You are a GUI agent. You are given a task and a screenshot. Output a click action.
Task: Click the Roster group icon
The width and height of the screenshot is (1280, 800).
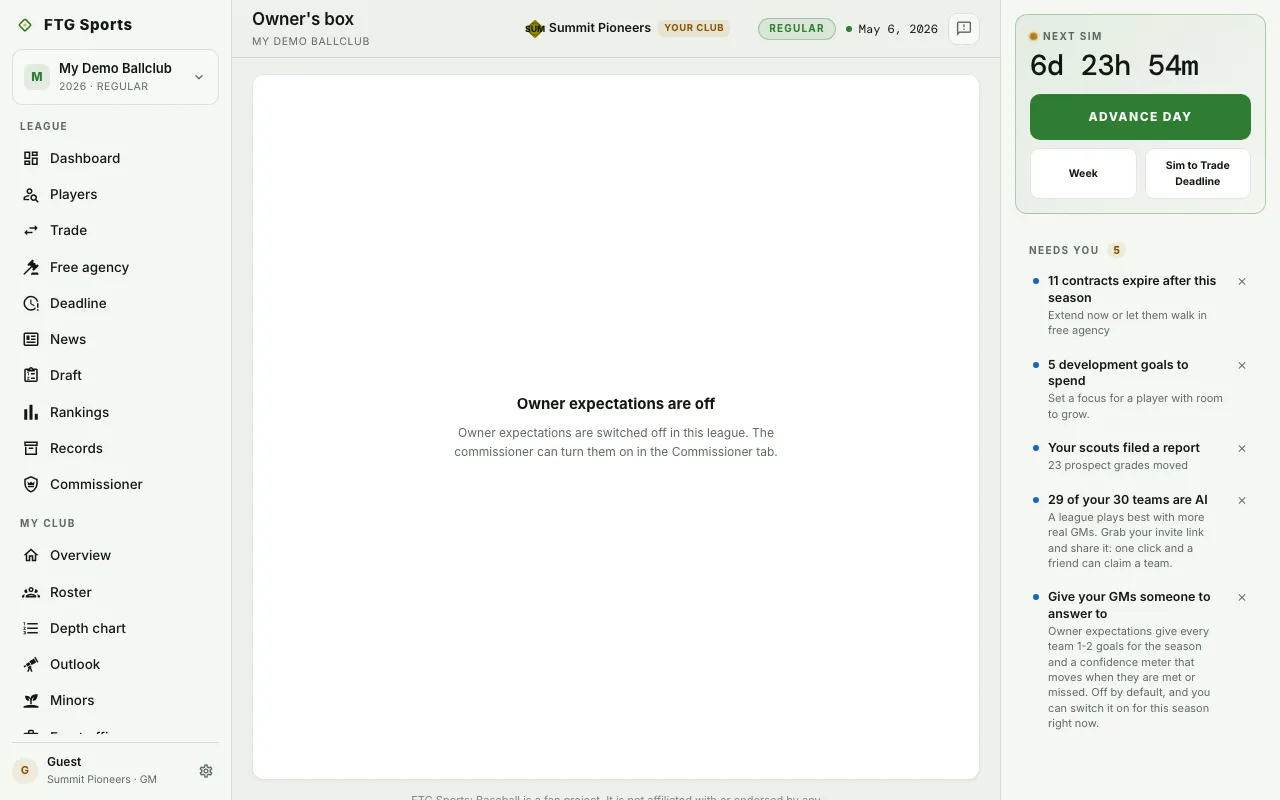31,592
